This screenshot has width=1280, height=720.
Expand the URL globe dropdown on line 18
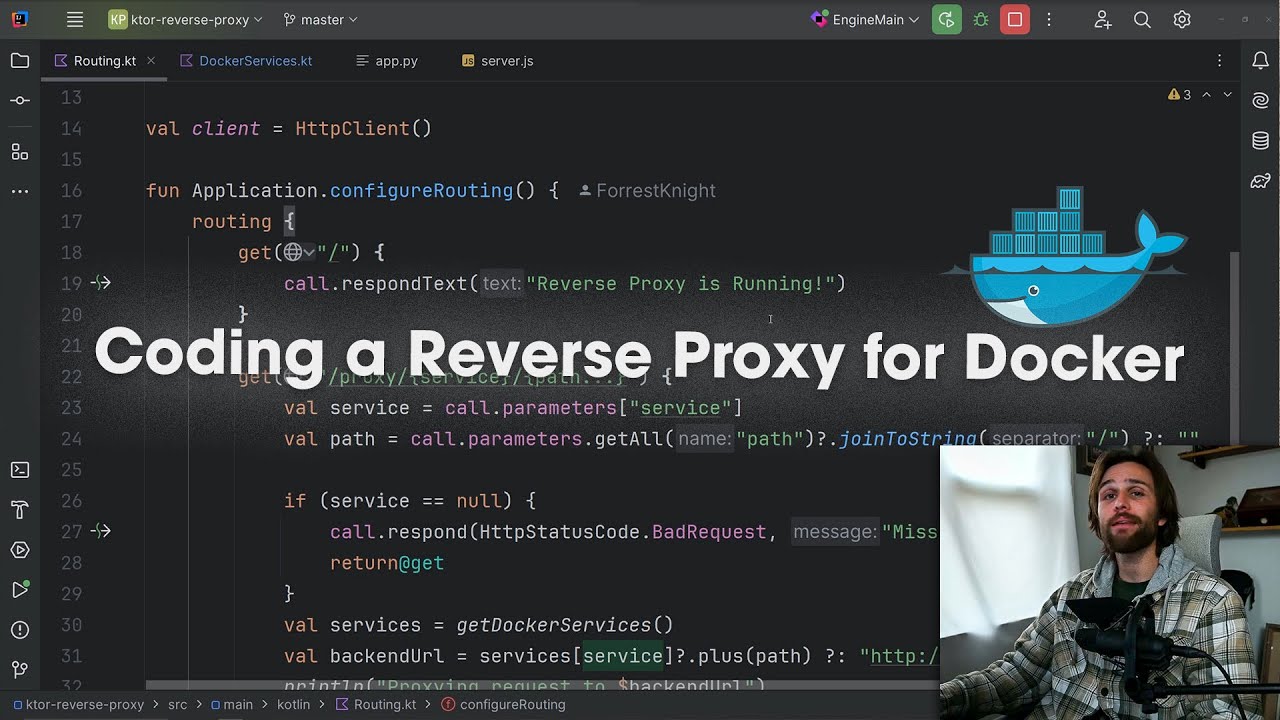[x=299, y=252]
